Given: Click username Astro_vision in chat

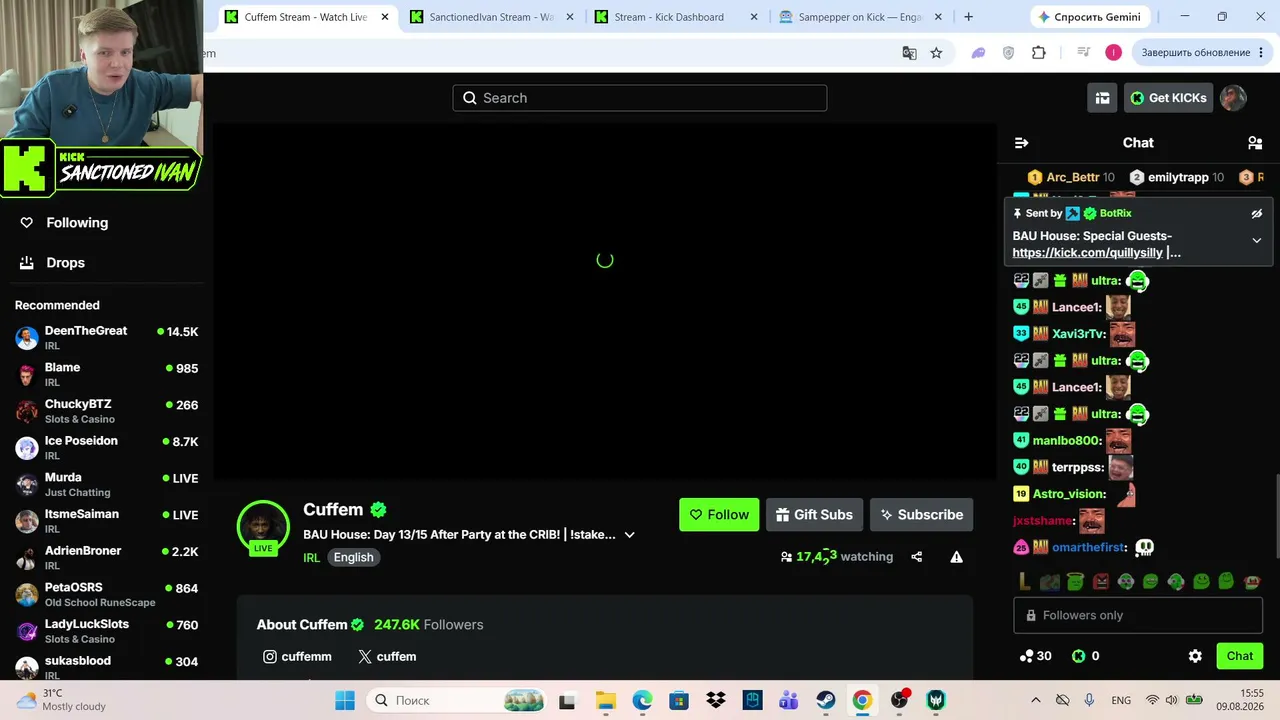Looking at the screenshot, I should click(1069, 494).
